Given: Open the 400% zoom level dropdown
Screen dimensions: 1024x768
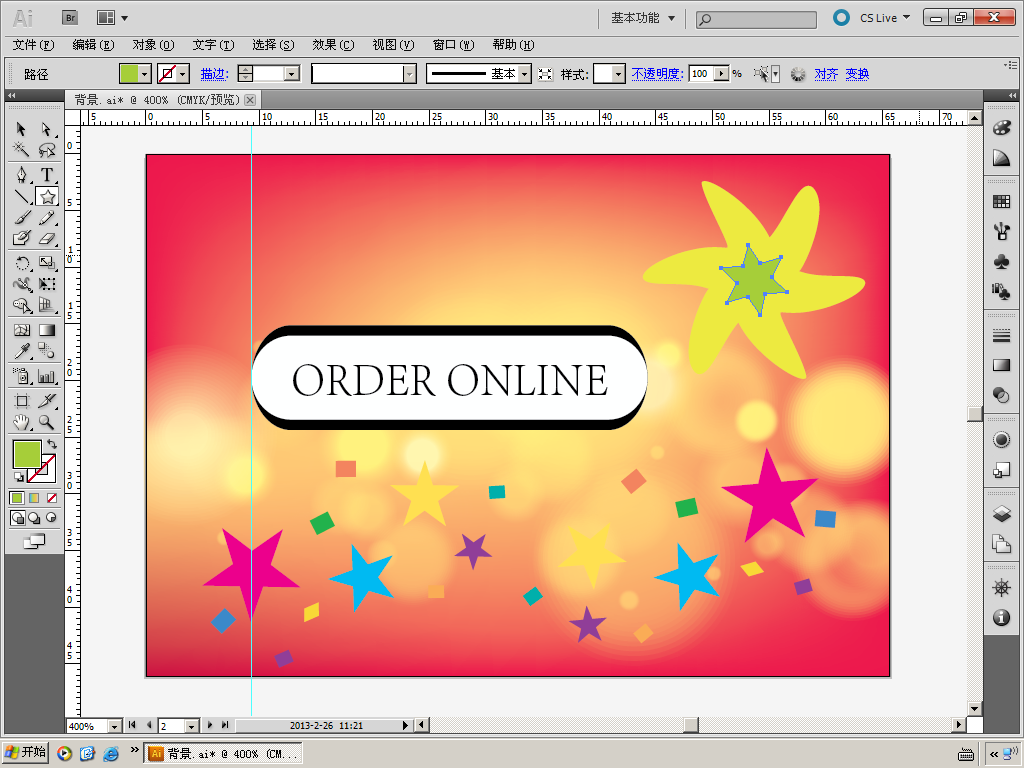Looking at the screenshot, I should point(115,726).
